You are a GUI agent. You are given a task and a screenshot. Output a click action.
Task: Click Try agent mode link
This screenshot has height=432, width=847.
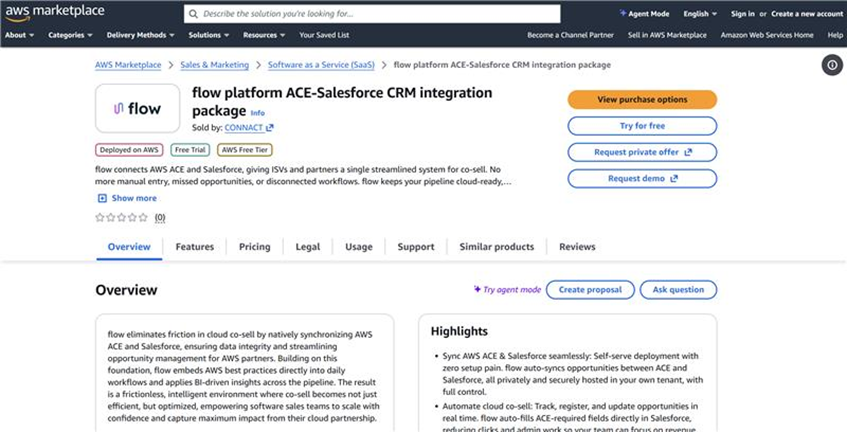(x=507, y=290)
